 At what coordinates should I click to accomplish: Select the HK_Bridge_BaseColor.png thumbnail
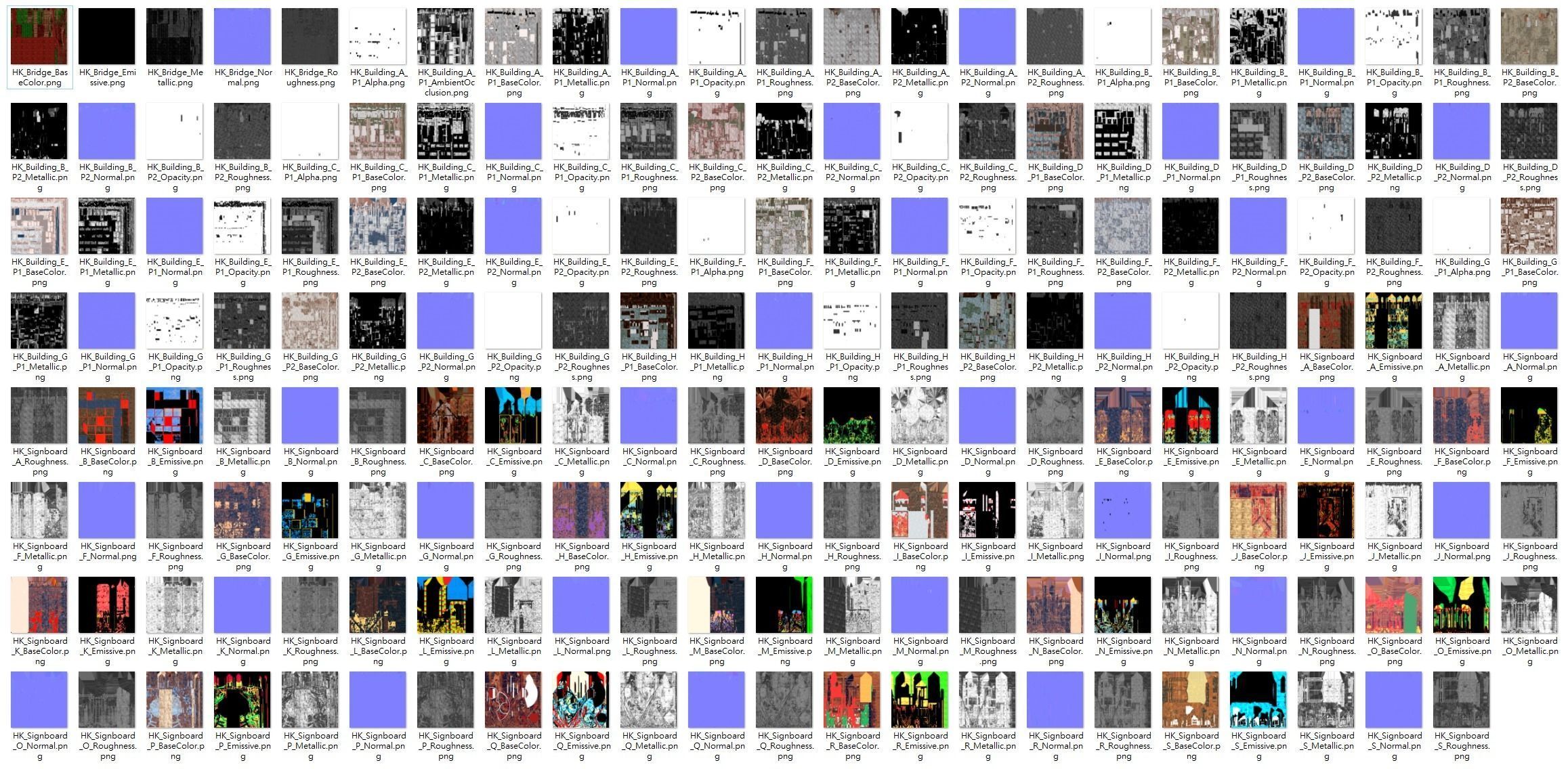[x=39, y=37]
